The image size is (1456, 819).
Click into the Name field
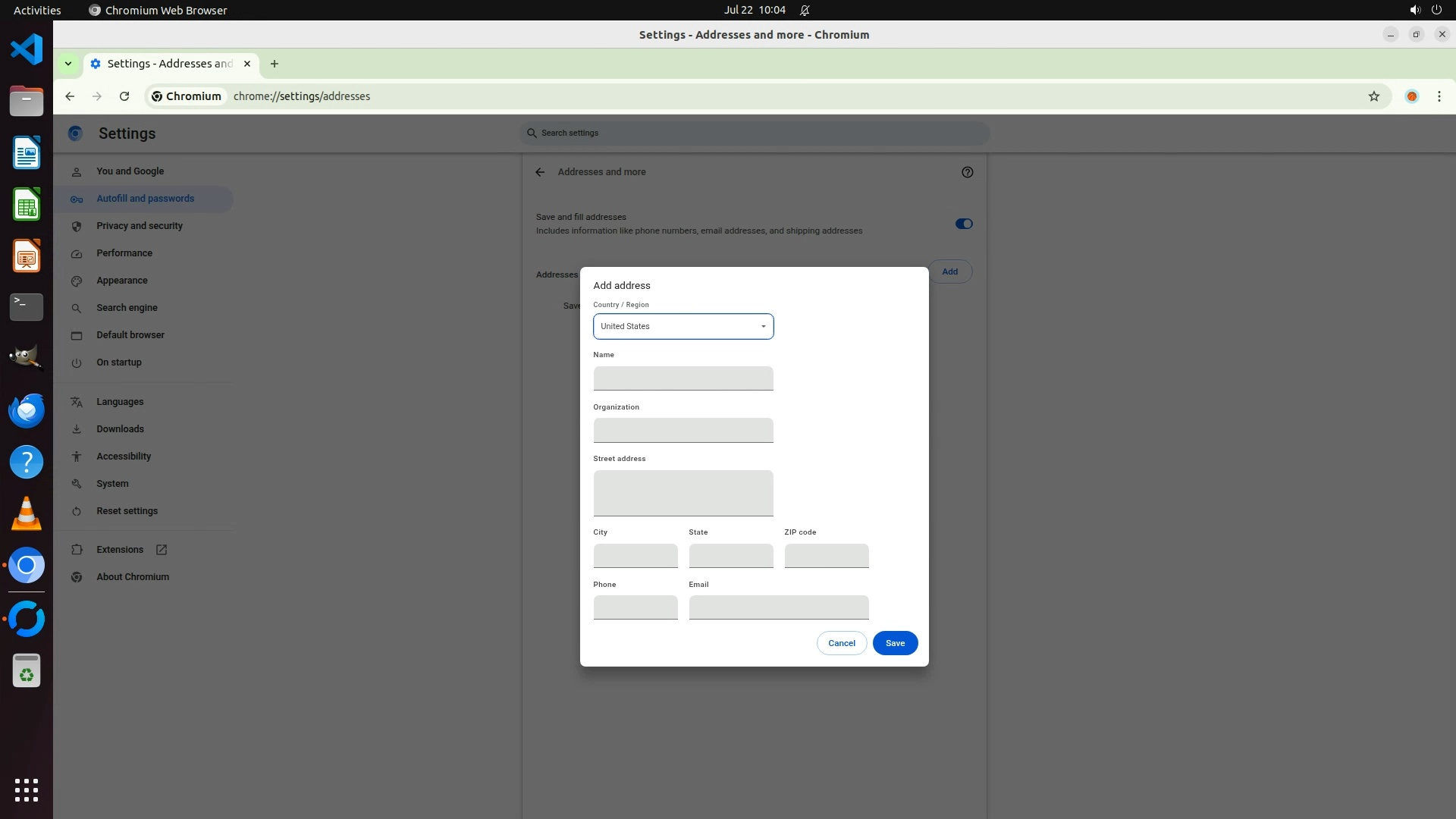(682, 378)
